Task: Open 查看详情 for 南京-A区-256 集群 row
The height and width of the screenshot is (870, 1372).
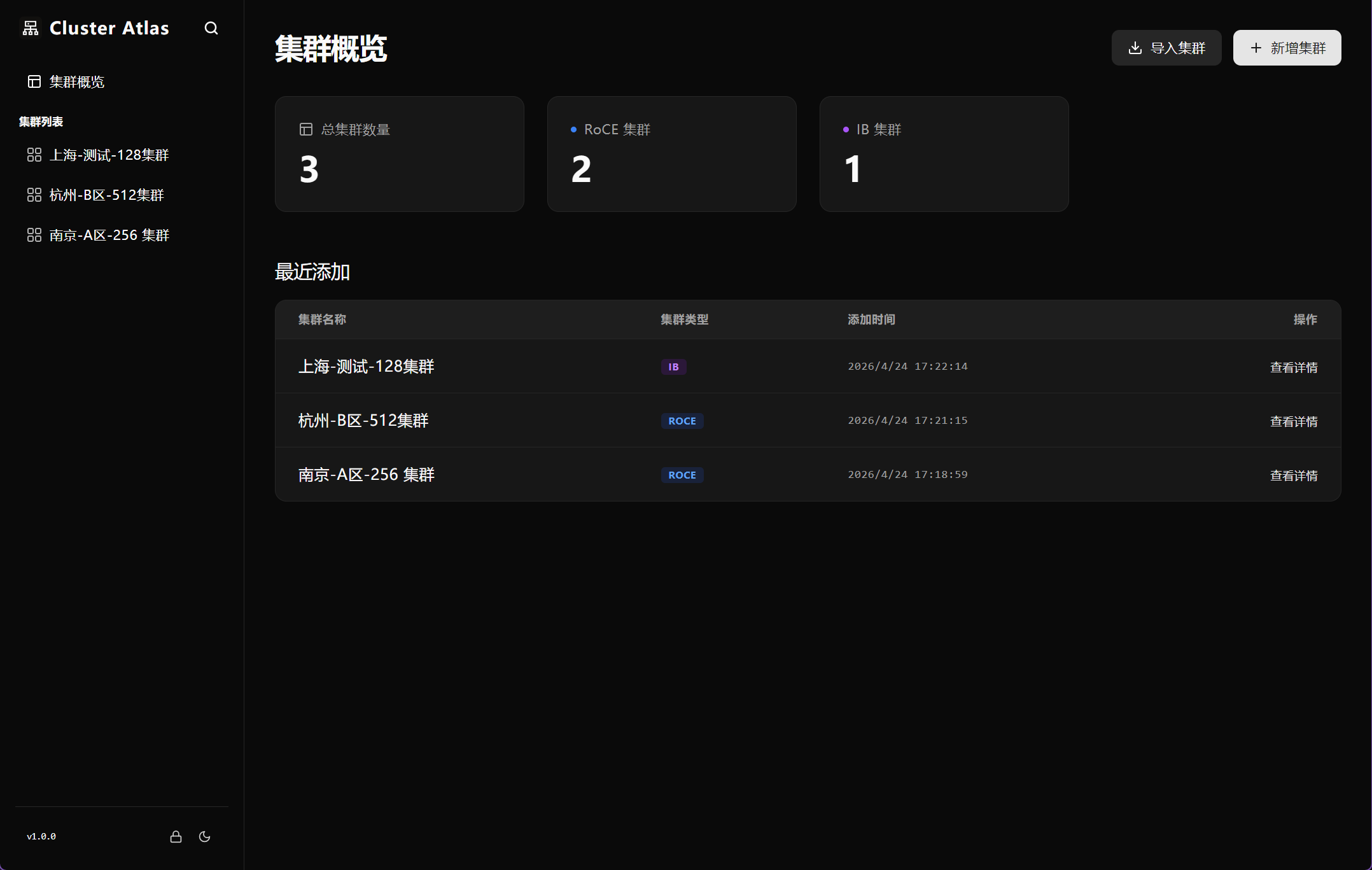Action: pos(1293,475)
